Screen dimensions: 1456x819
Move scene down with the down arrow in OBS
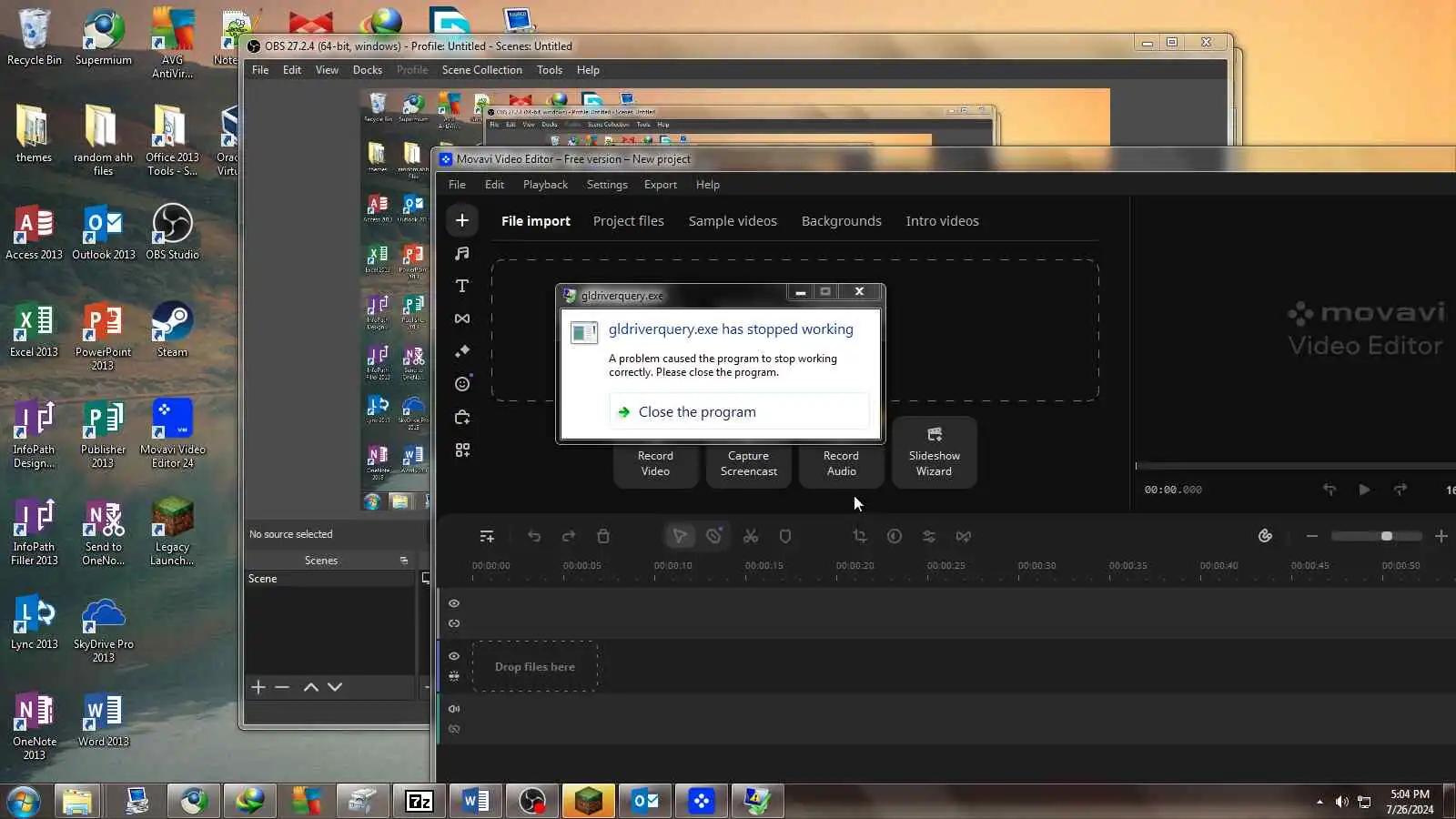(335, 687)
